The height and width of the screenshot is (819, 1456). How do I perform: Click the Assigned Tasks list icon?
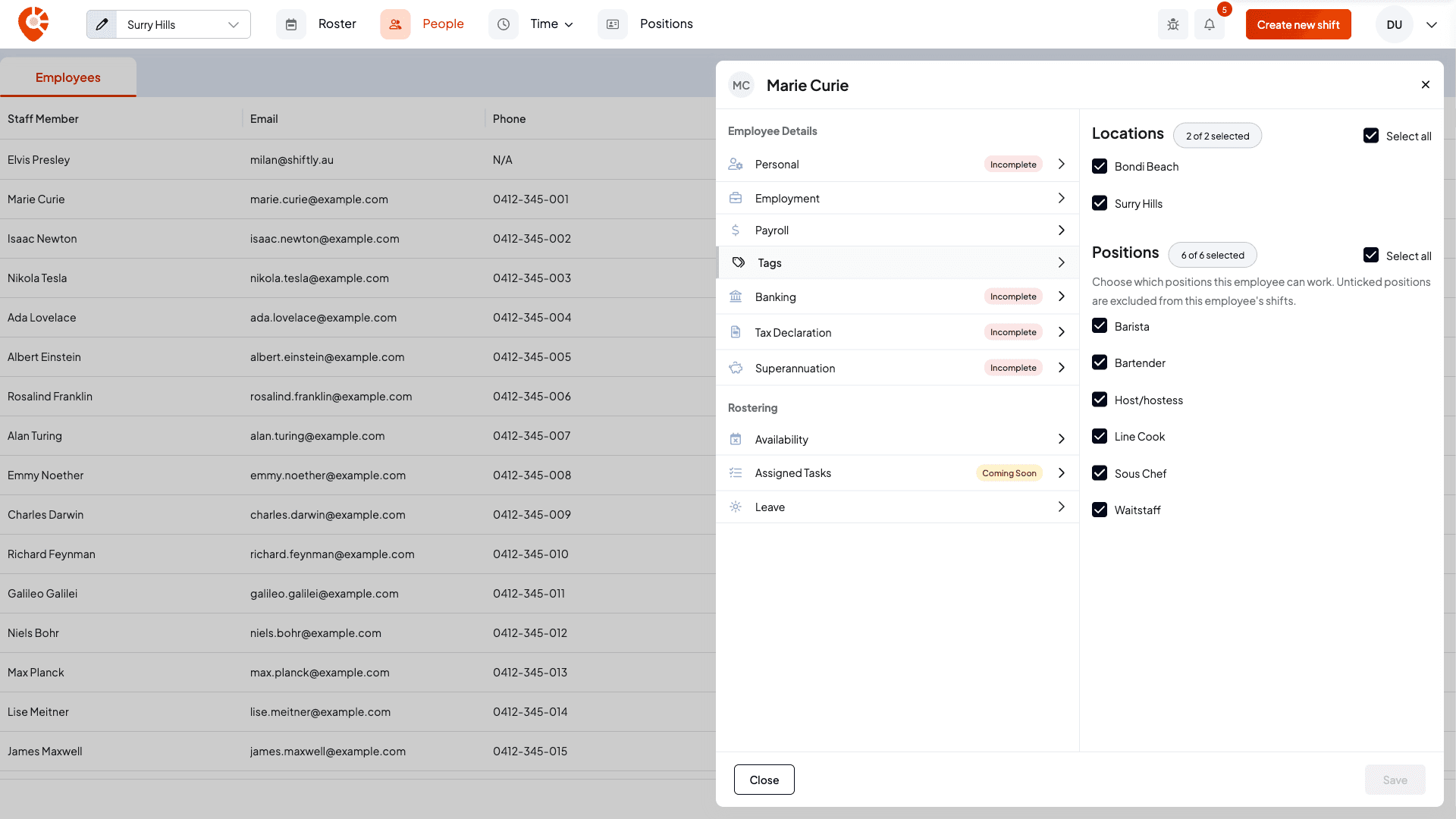point(736,472)
